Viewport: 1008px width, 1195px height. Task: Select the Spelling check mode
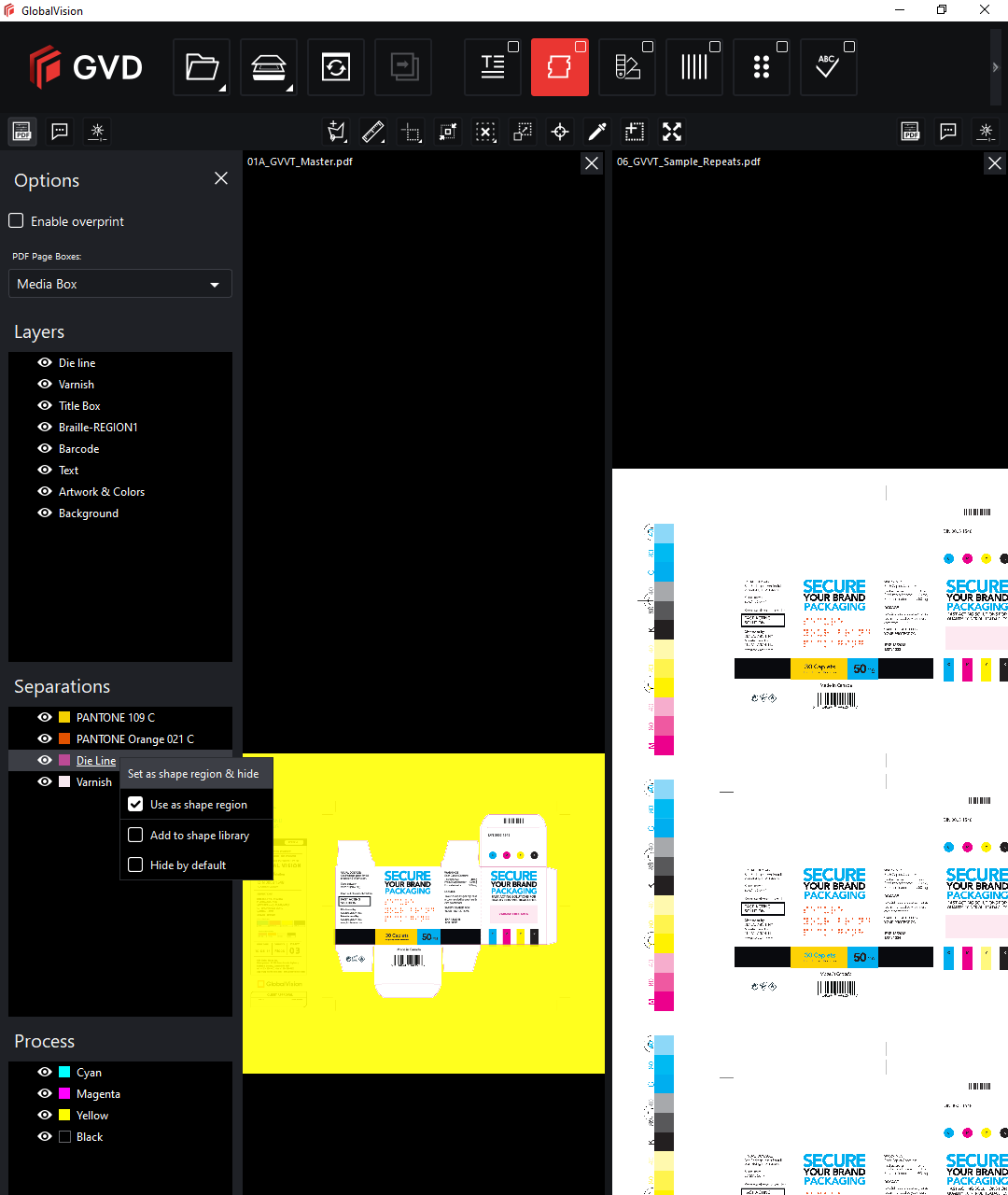pyautogui.click(x=828, y=67)
